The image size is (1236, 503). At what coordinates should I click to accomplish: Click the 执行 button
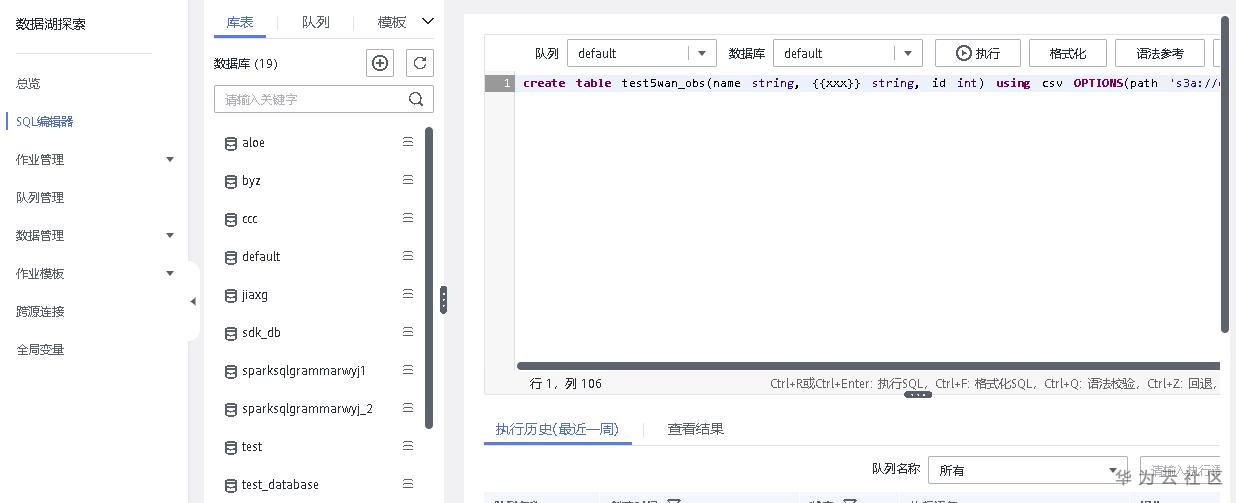(x=977, y=53)
